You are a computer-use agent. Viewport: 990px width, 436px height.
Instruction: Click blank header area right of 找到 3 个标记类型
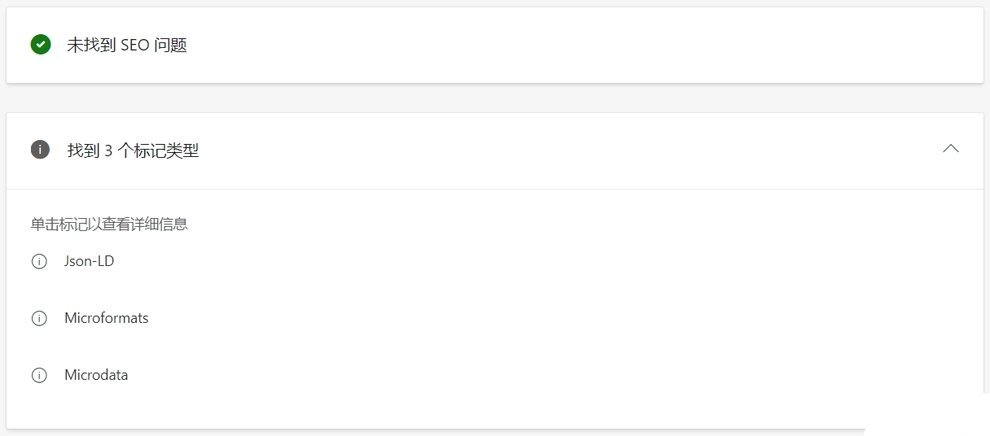568,151
